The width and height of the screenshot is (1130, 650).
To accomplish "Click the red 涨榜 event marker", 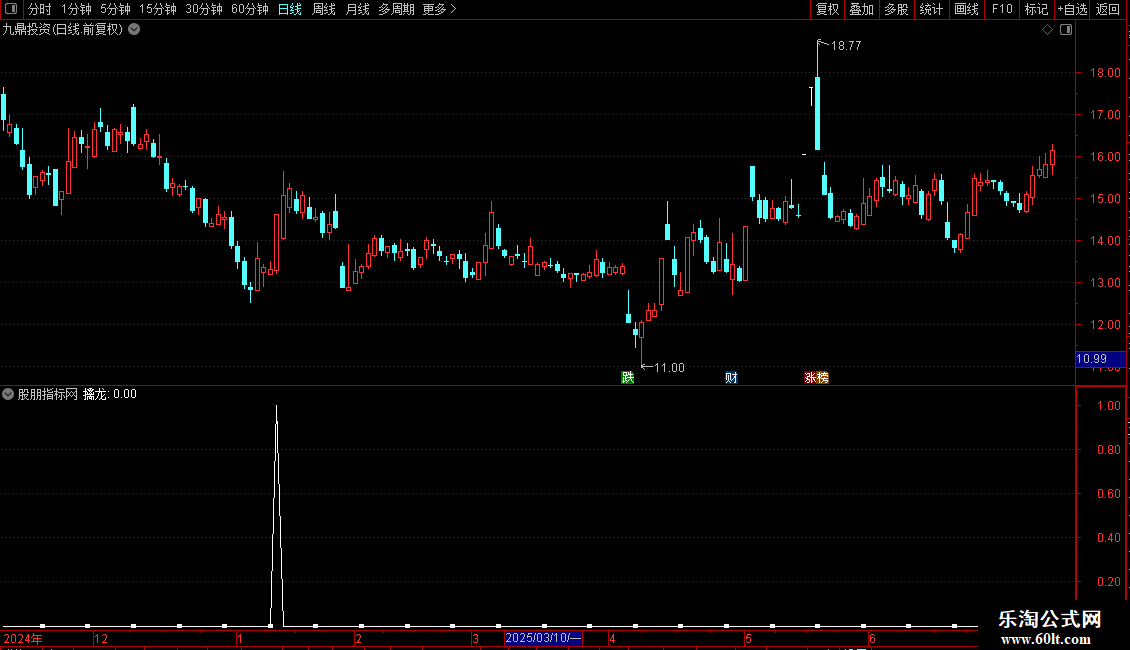I will click(817, 378).
